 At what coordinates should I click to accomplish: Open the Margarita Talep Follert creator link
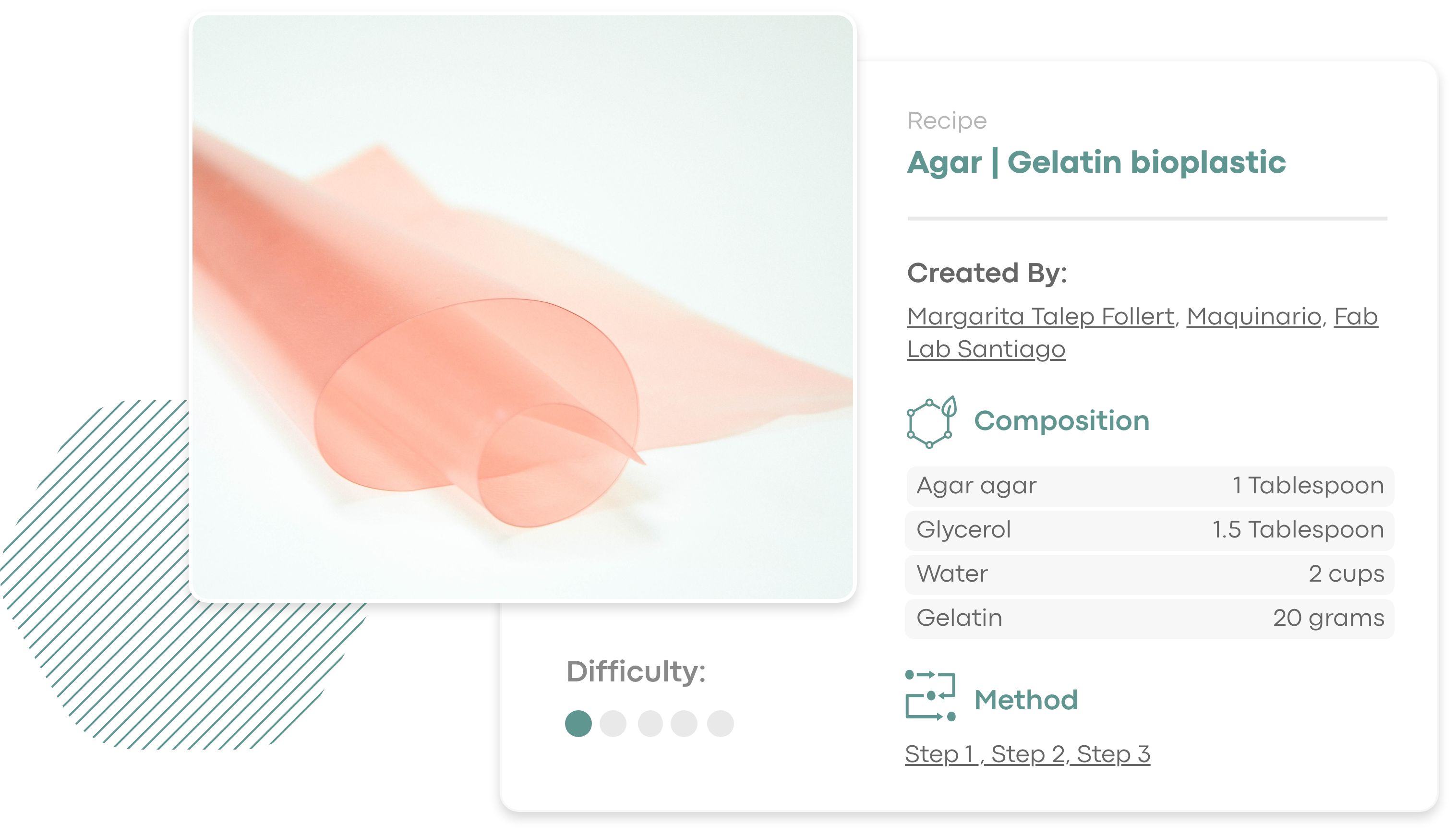(1040, 317)
